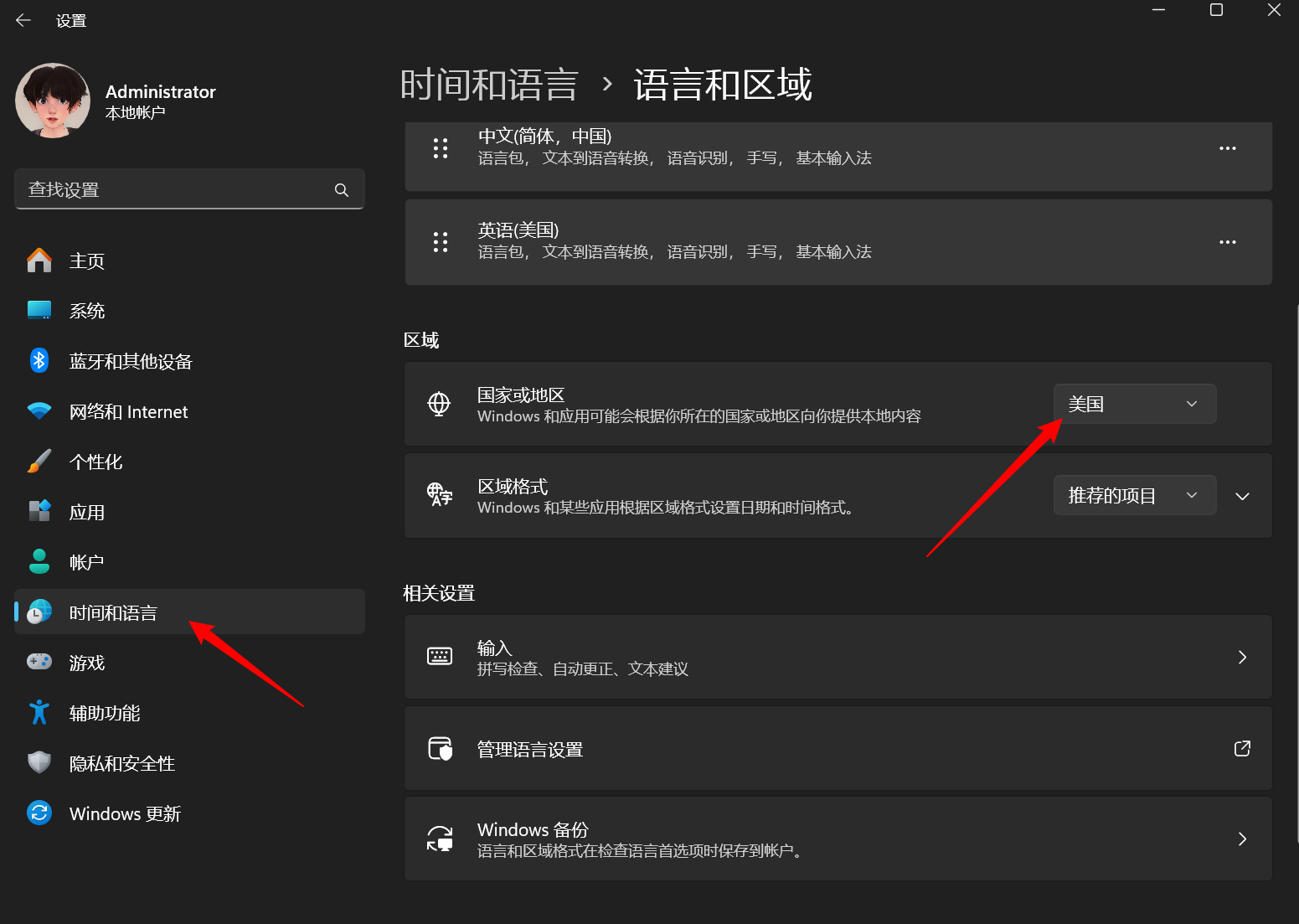Open more options for 中文(简体，中国)

[x=1228, y=148]
